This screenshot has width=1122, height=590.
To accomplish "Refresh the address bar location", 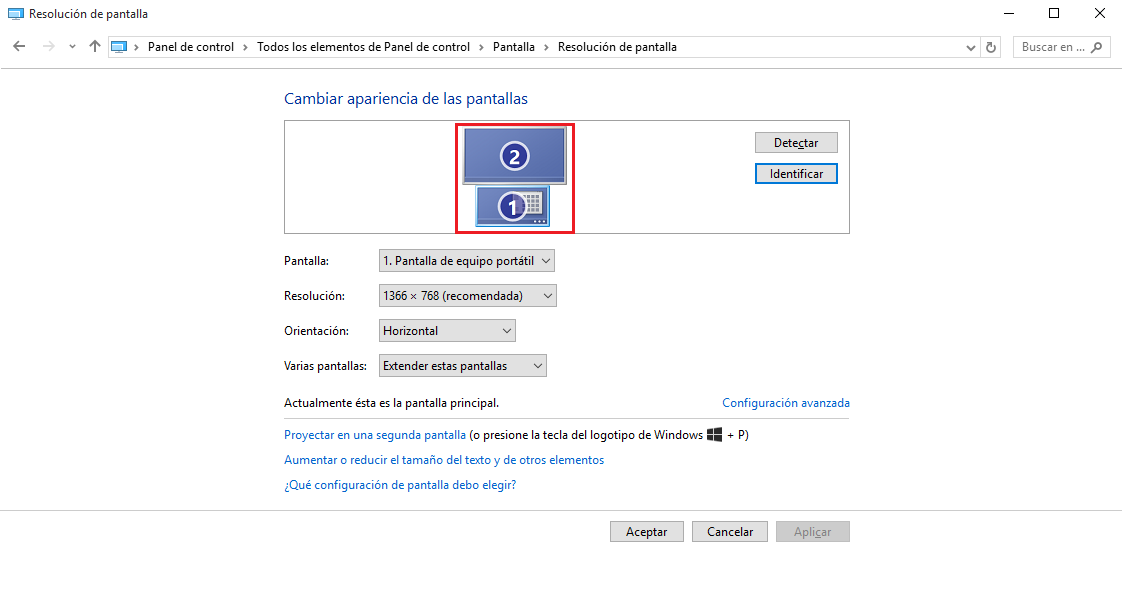I will (991, 47).
